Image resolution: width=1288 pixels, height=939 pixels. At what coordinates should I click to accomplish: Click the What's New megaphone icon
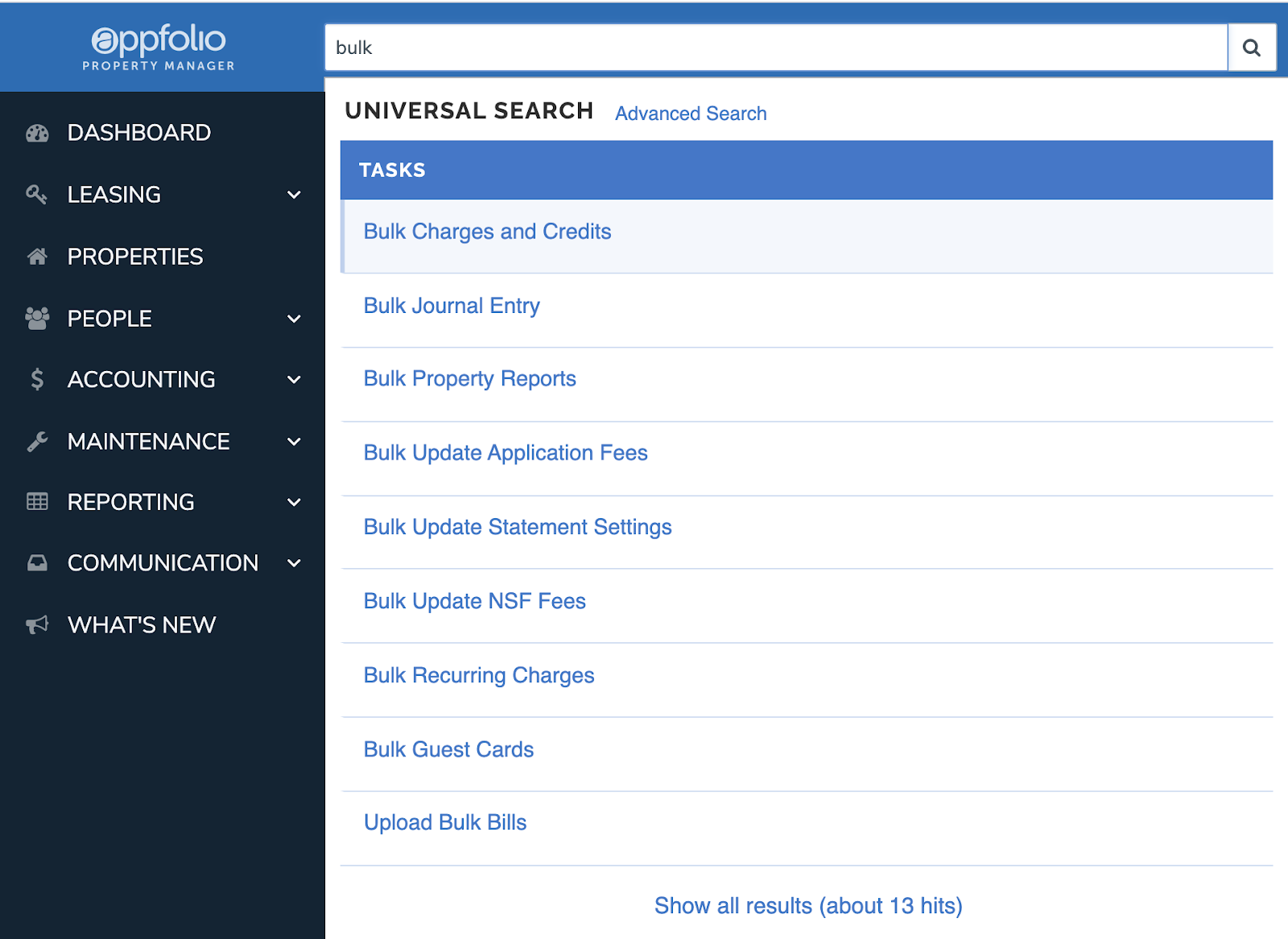coord(36,624)
